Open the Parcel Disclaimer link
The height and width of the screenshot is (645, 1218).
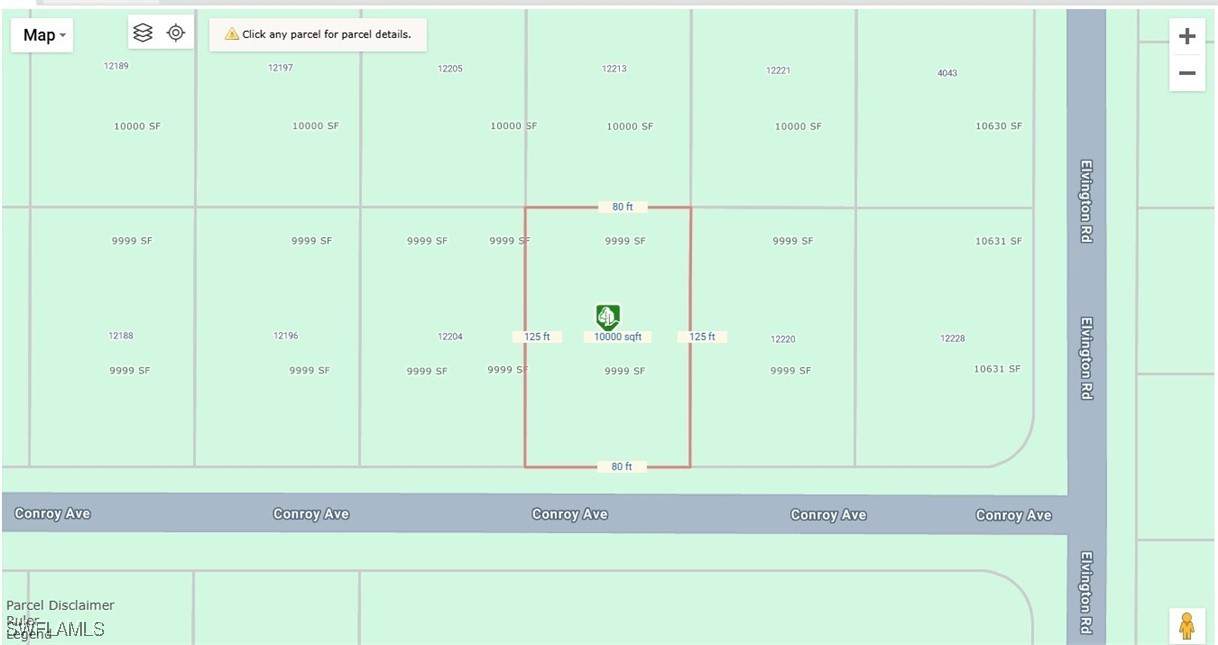point(60,605)
